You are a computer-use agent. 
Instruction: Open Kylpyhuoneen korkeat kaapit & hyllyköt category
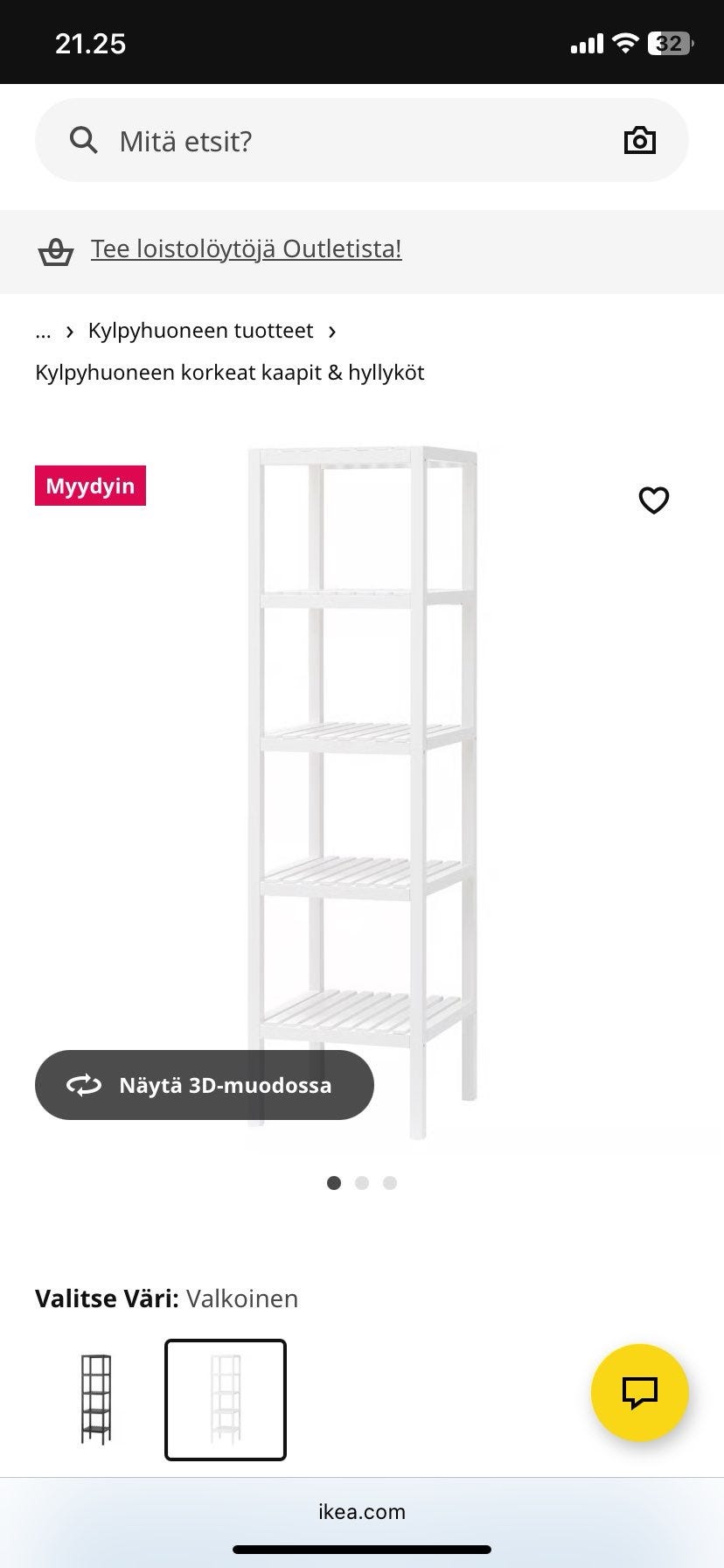[x=230, y=373]
